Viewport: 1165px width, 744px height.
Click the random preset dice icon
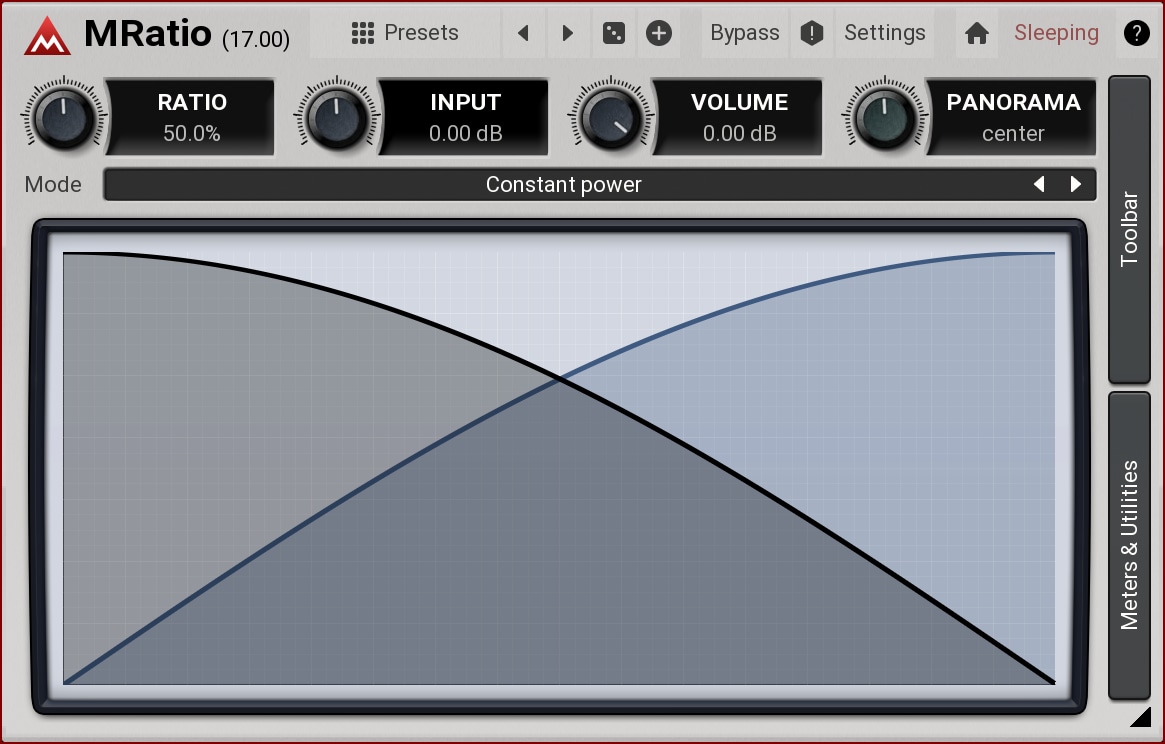pos(613,33)
